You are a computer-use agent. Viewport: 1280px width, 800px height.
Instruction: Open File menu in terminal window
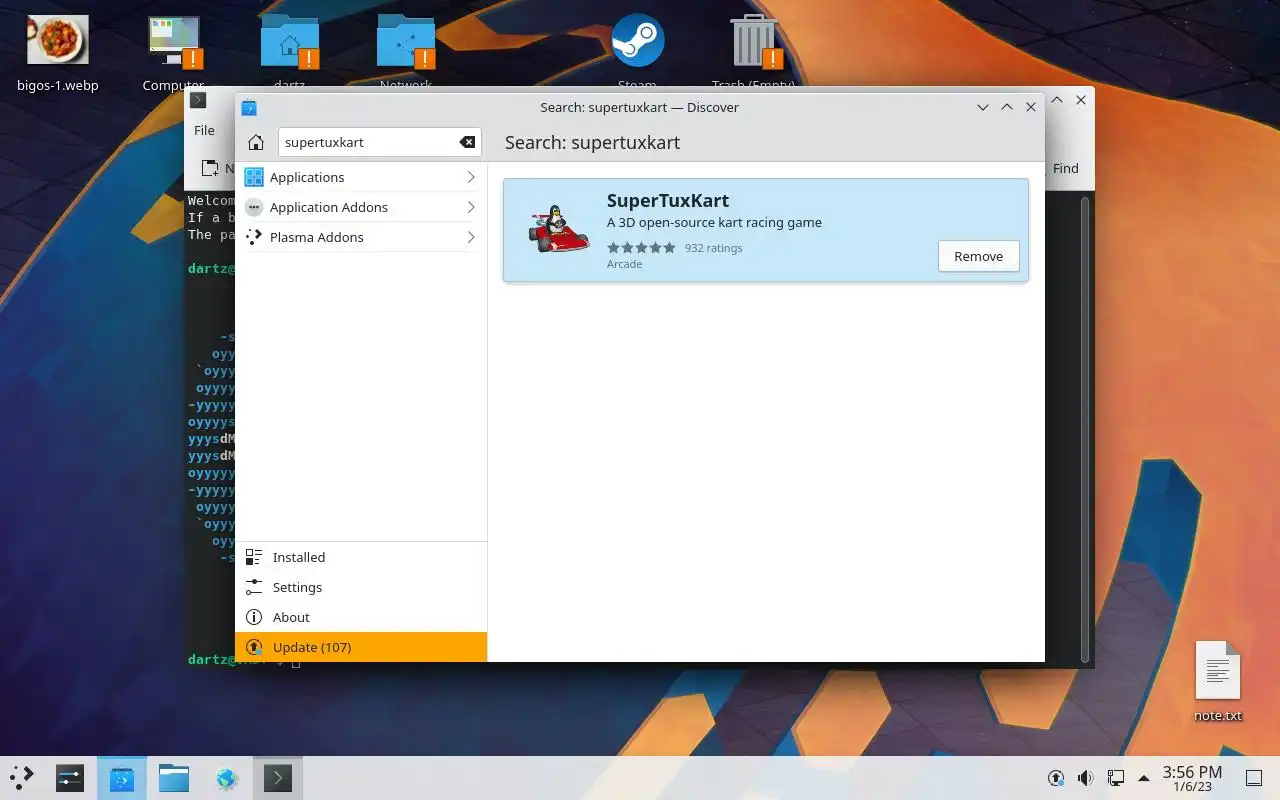[204, 130]
